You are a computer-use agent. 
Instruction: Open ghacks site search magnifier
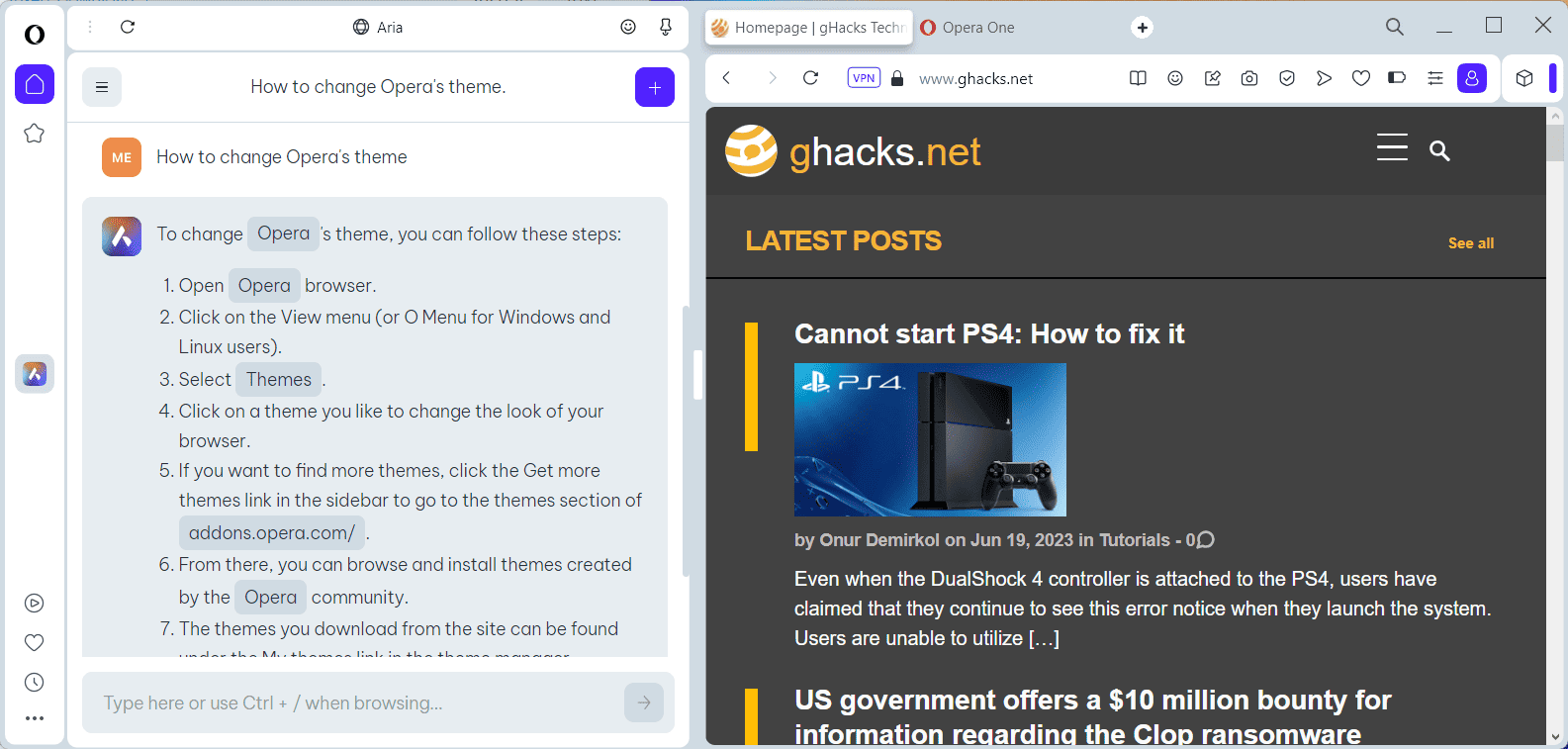[x=1439, y=150]
